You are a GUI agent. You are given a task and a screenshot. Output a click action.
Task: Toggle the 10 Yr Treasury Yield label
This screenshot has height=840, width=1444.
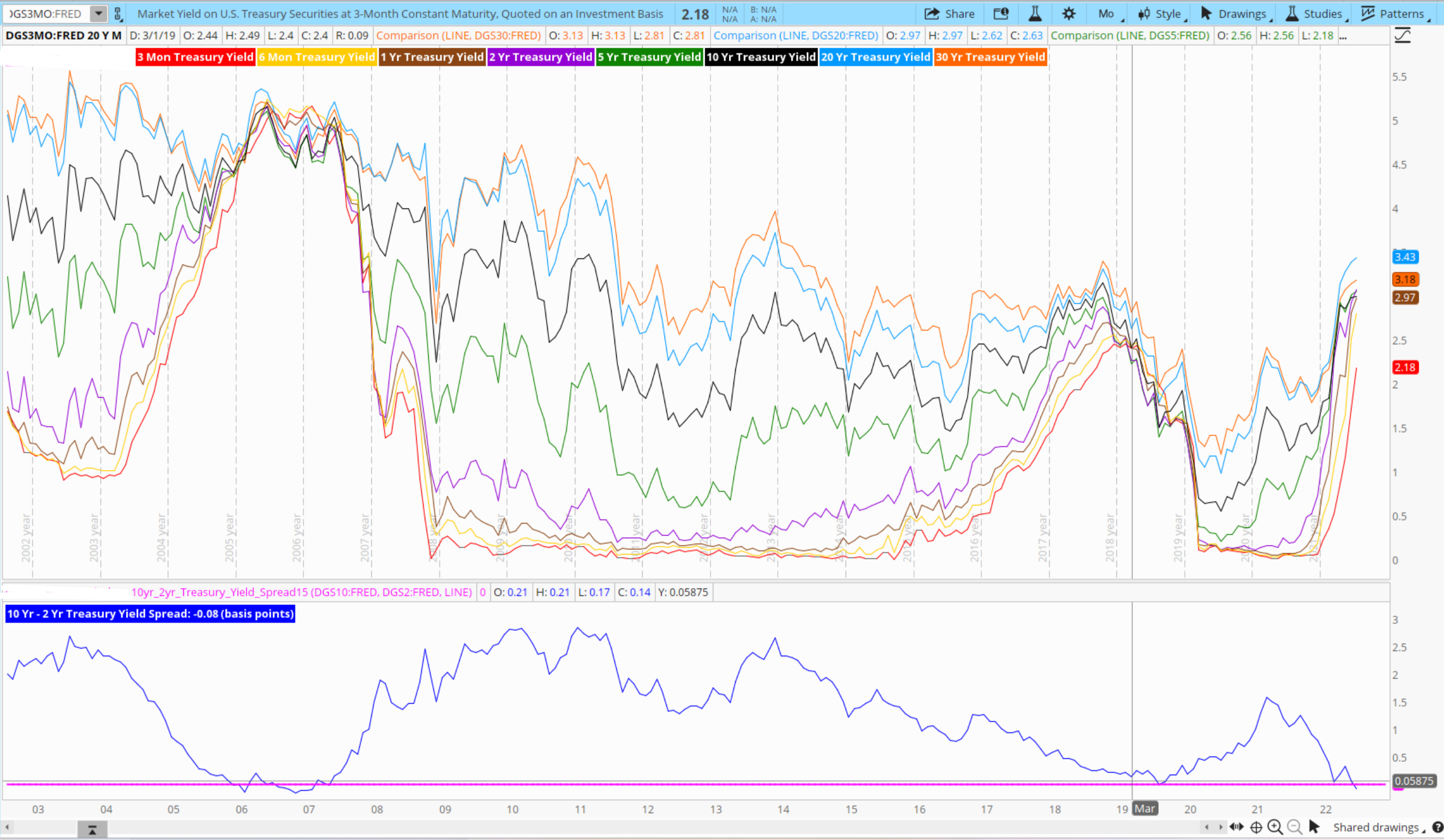(761, 57)
